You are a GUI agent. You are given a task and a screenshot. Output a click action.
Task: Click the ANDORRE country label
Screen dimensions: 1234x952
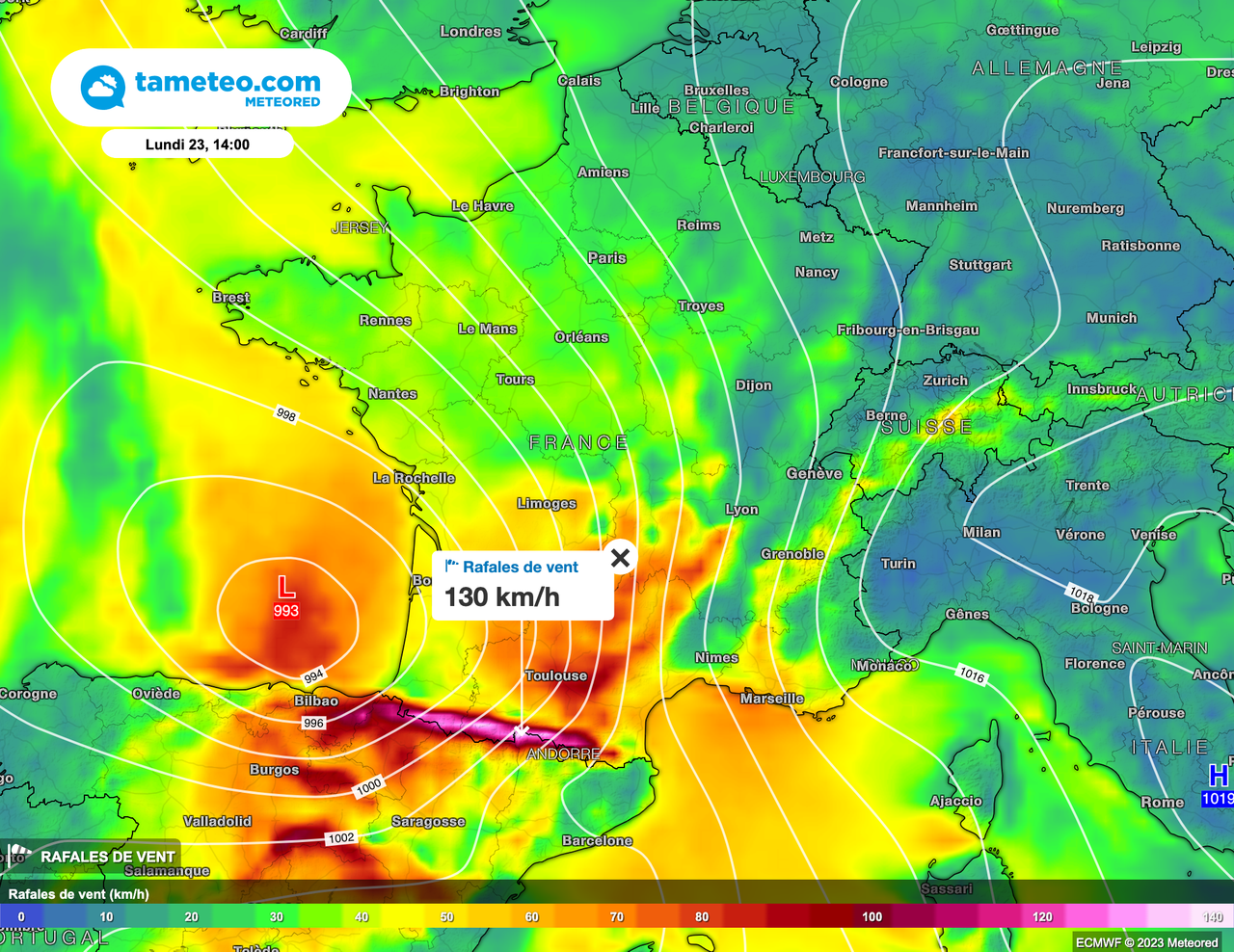pos(564,754)
